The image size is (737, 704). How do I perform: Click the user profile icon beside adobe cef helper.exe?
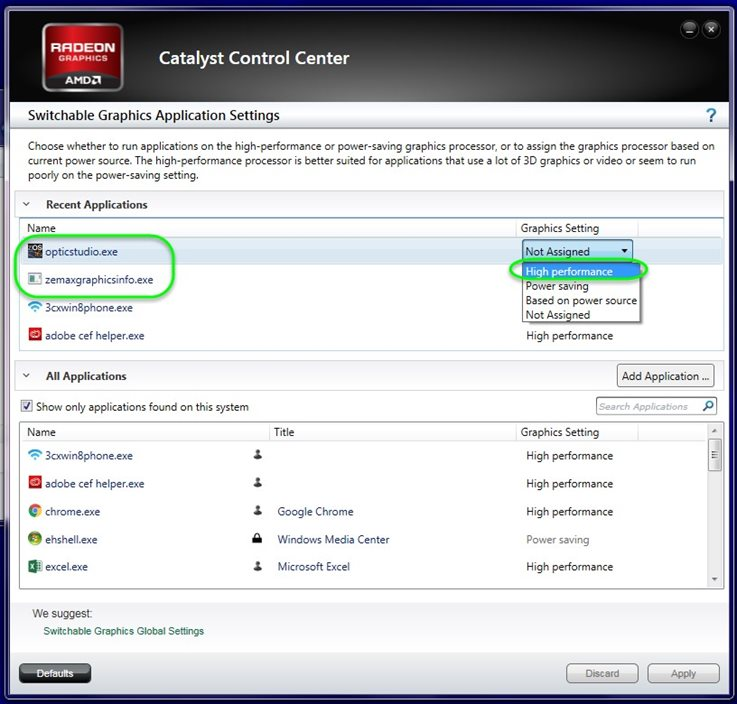258,482
